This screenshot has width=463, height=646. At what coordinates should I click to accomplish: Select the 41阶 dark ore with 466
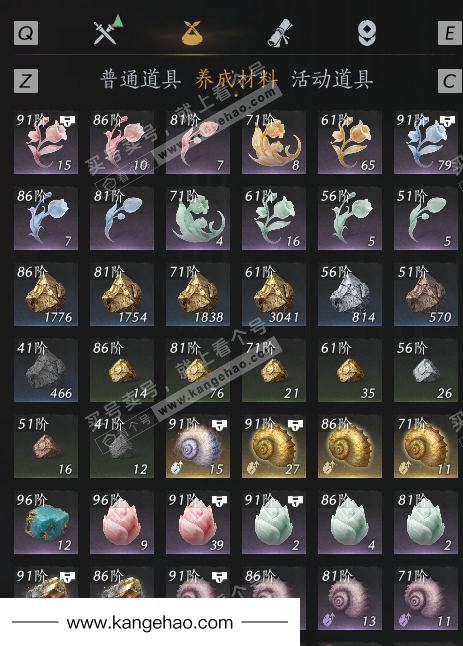point(46,370)
